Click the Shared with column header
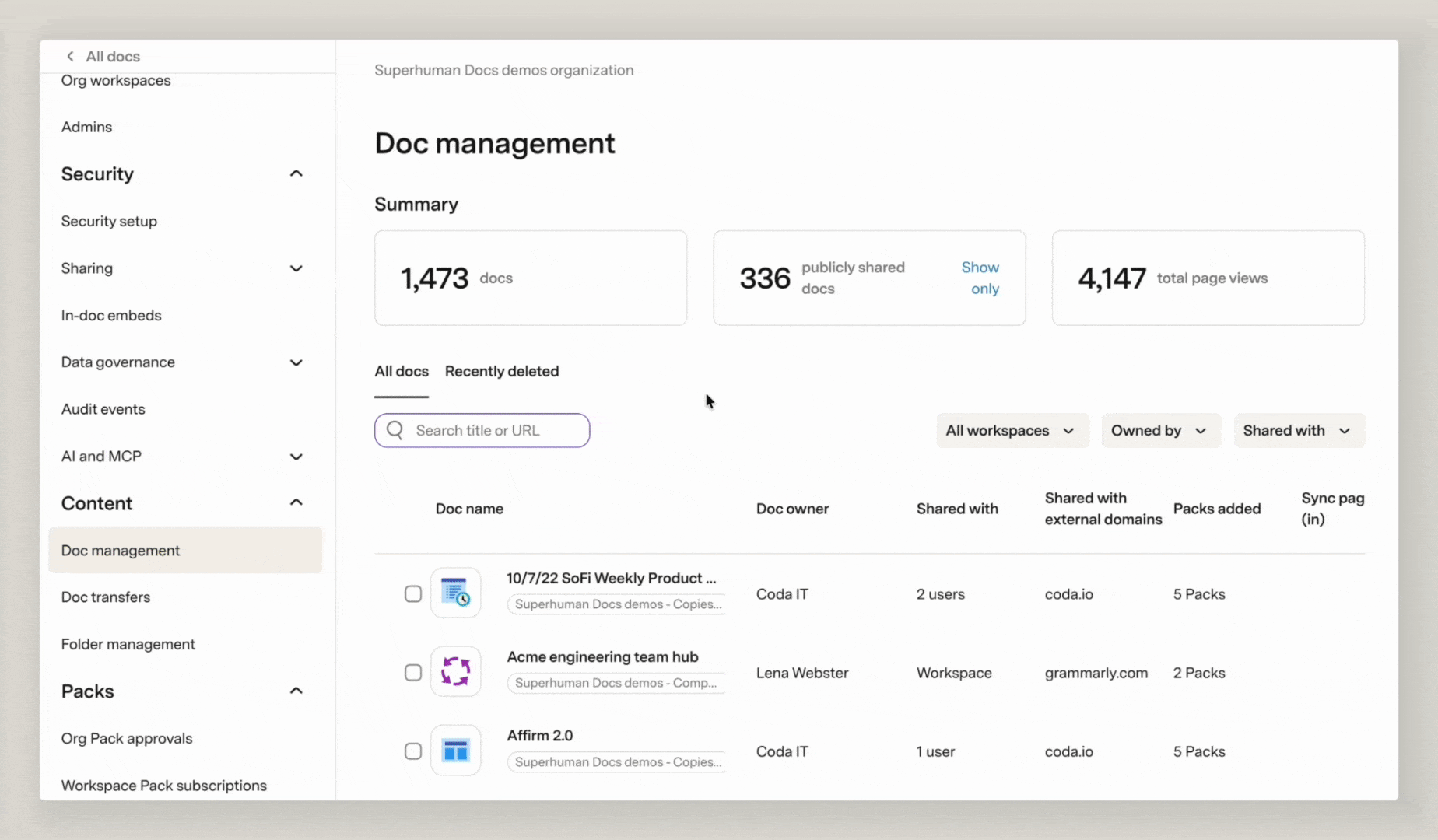1438x840 pixels. [x=957, y=509]
